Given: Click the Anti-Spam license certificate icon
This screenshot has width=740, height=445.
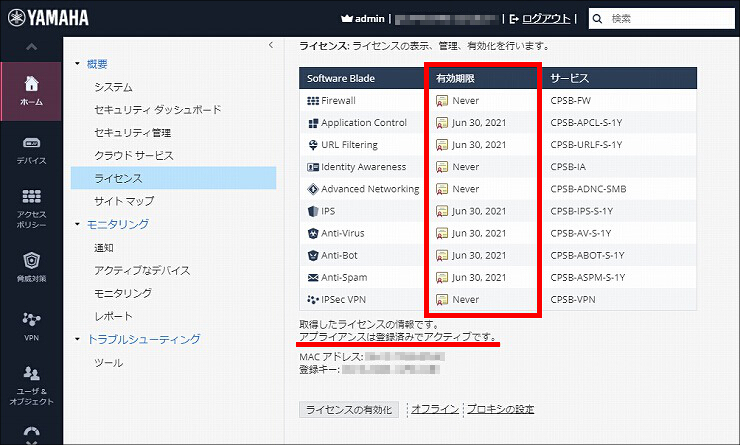Looking at the screenshot, I should pyautogui.click(x=442, y=277).
